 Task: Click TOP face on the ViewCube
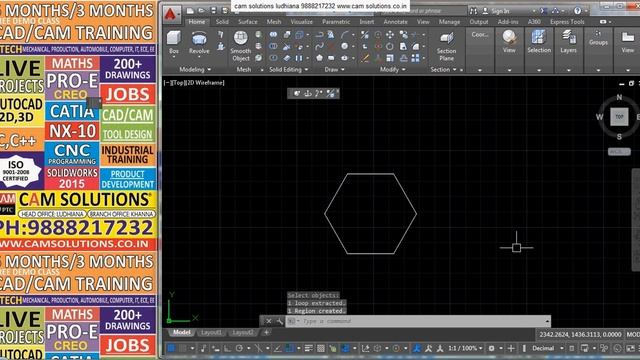coord(619,117)
